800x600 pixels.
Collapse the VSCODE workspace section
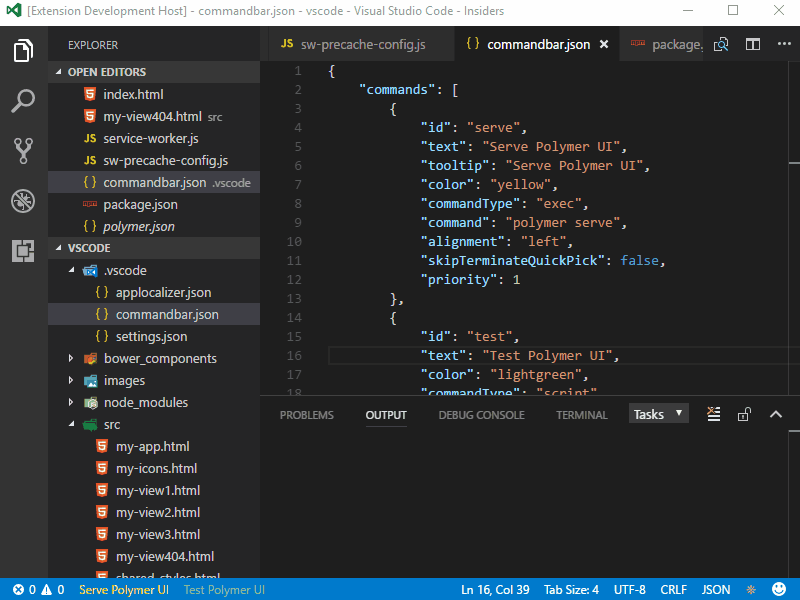(58, 248)
